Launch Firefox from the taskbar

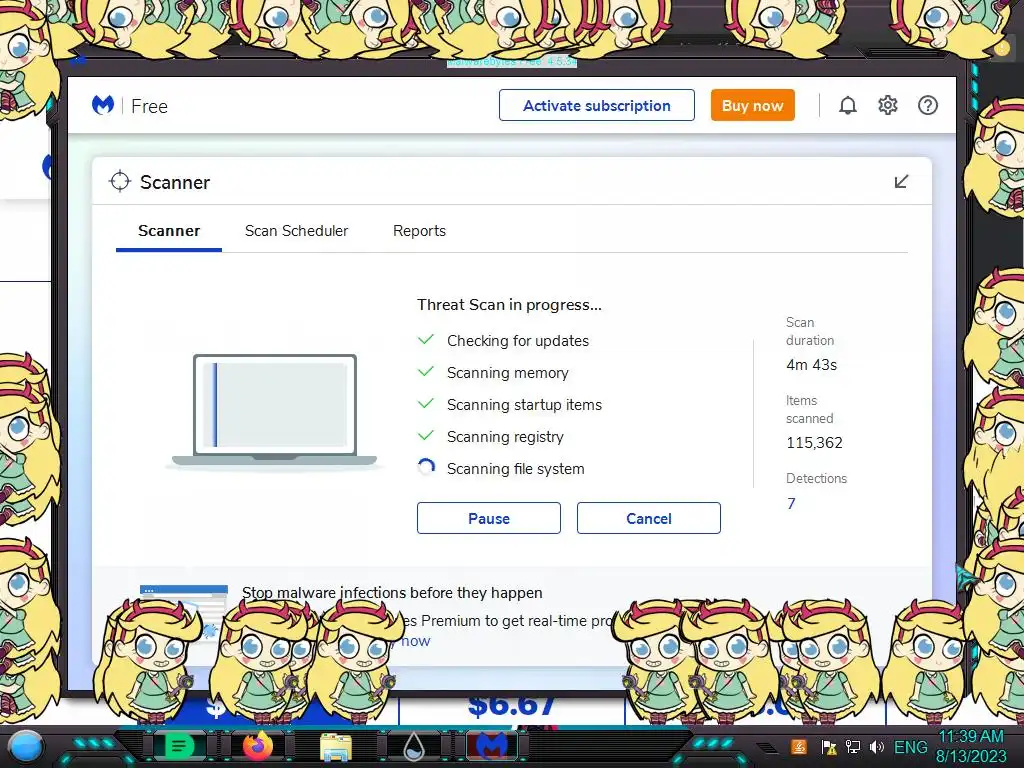coord(257,746)
